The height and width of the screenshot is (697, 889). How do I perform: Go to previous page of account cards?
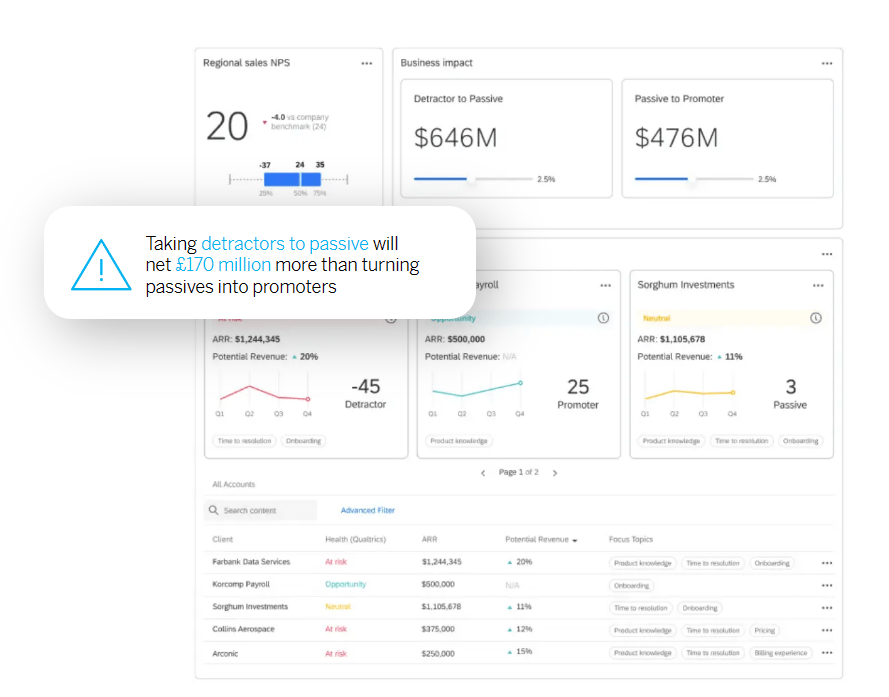pyautogui.click(x=483, y=472)
